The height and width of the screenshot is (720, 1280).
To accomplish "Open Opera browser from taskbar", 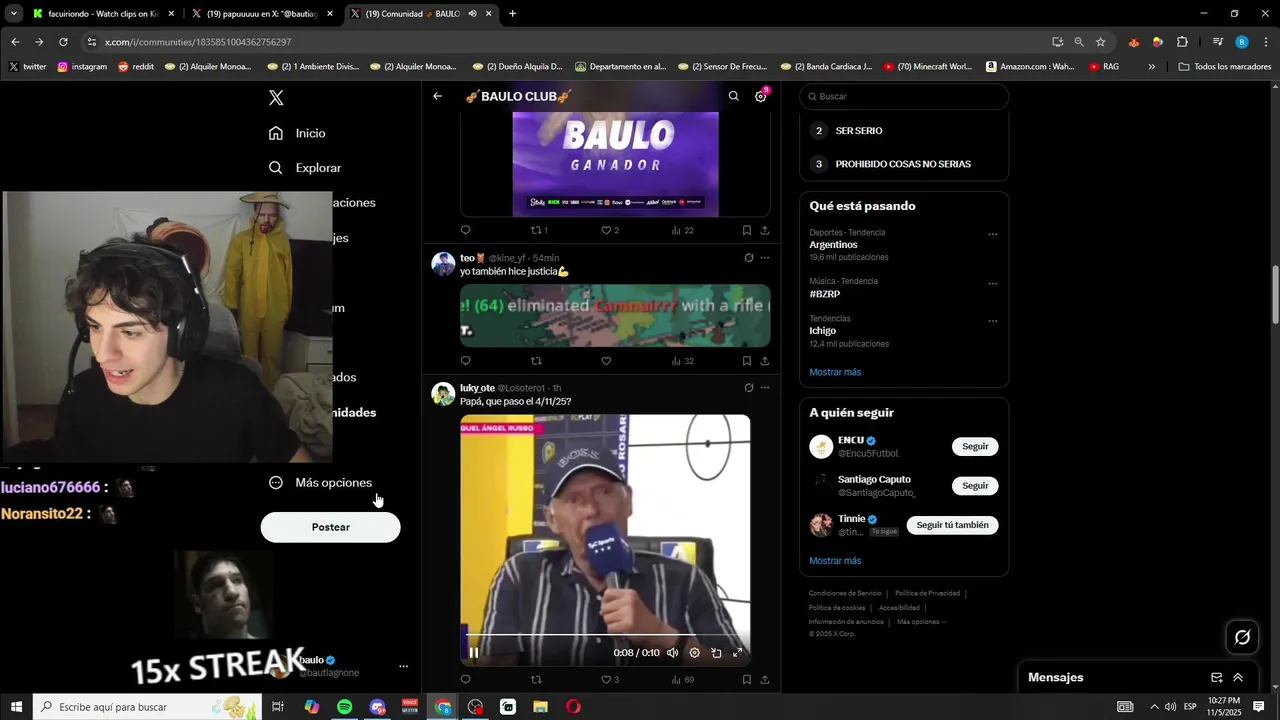I will [573, 707].
